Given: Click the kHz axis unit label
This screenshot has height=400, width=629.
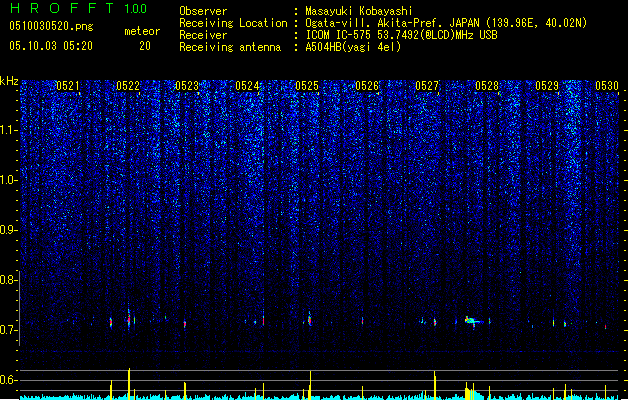Looking at the screenshot, I should coord(9,81).
